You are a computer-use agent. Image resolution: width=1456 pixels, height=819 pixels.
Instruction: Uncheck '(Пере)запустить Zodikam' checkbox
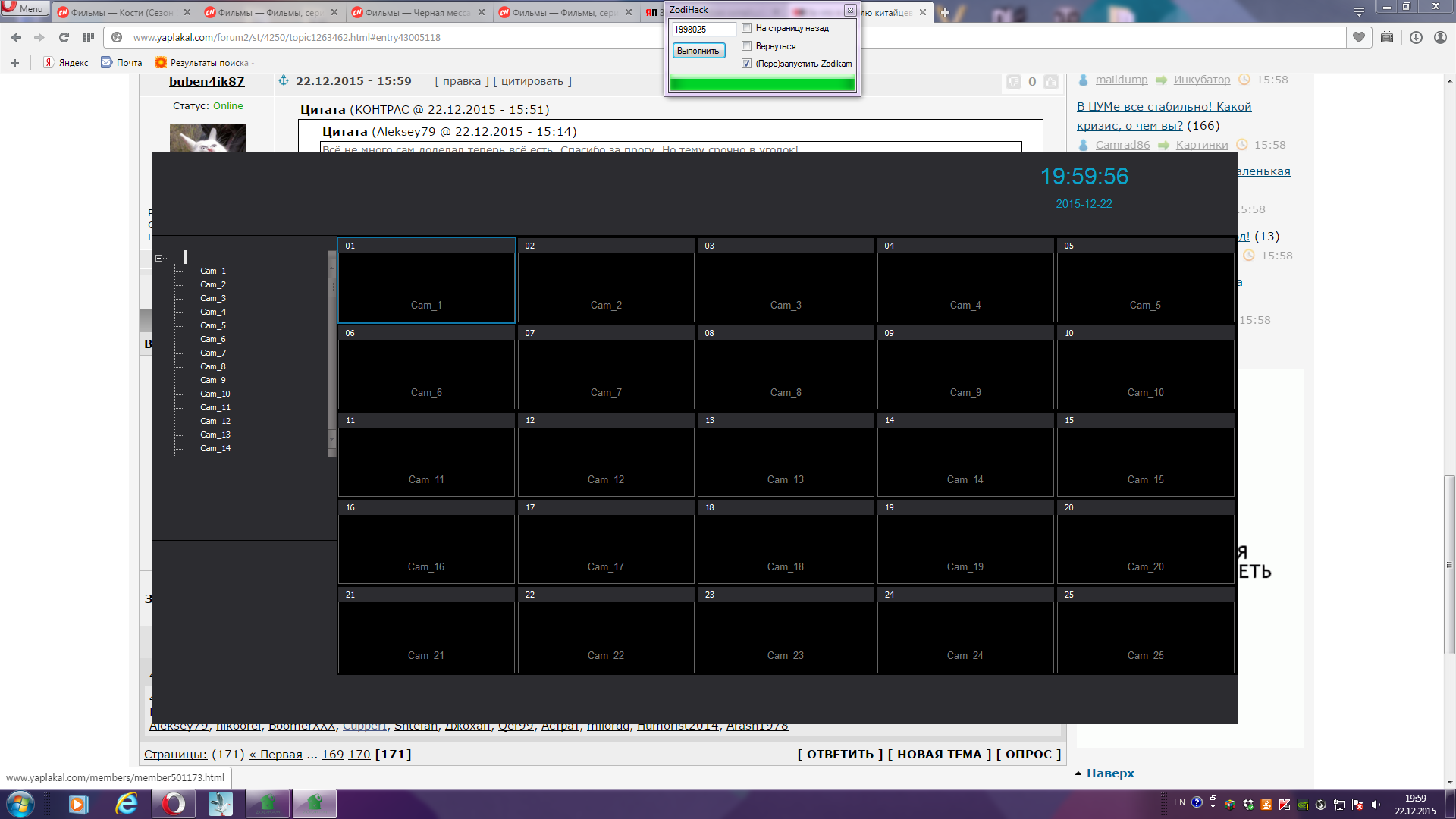(x=747, y=64)
